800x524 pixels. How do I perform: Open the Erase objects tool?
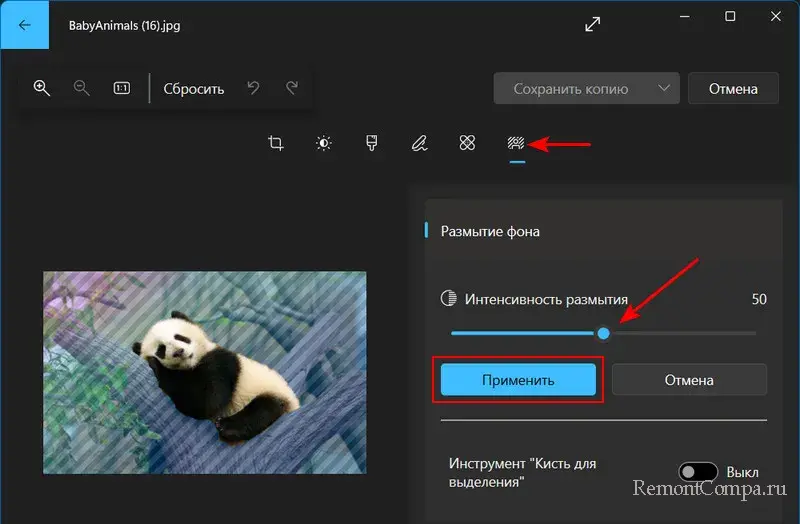tap(467, 144)
